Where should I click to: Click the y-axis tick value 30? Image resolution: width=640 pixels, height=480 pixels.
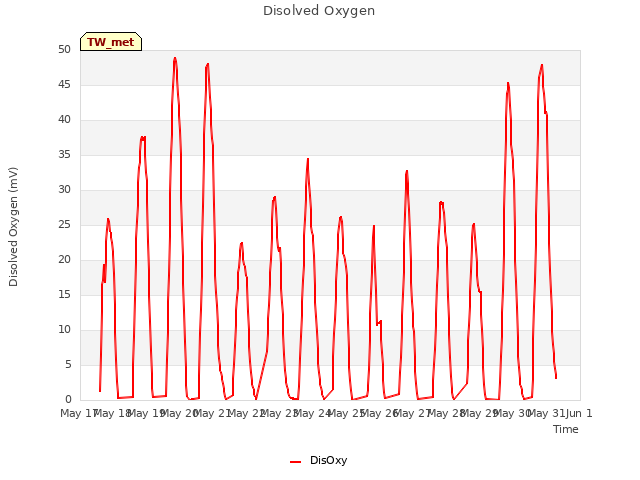click(64, 190)
